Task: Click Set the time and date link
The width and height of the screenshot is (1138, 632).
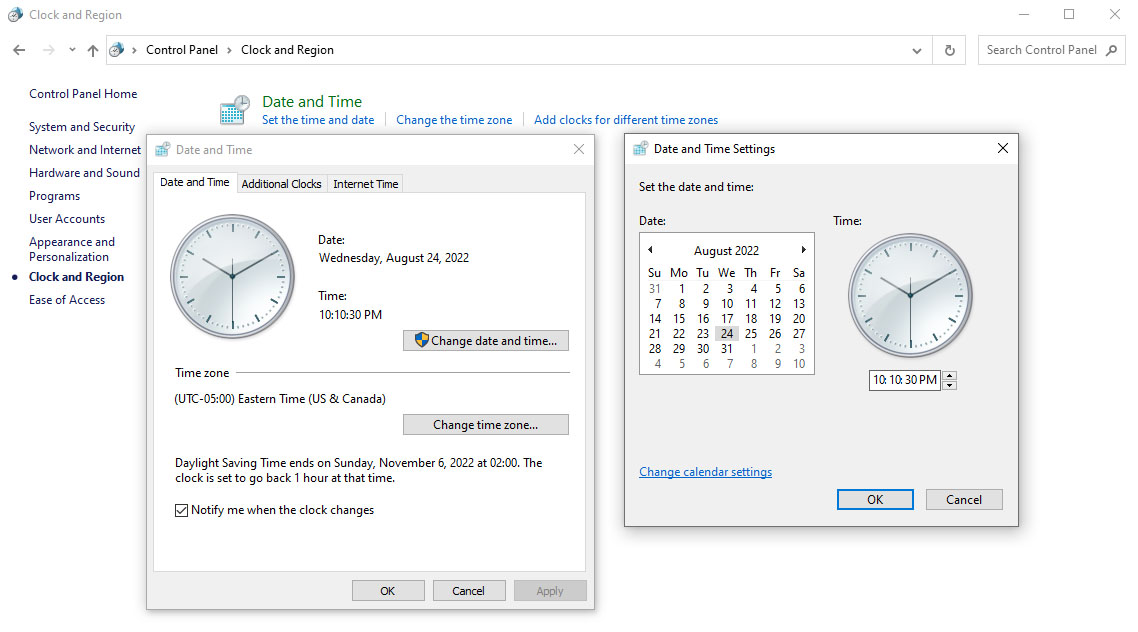Action: (x=318, y=120)
